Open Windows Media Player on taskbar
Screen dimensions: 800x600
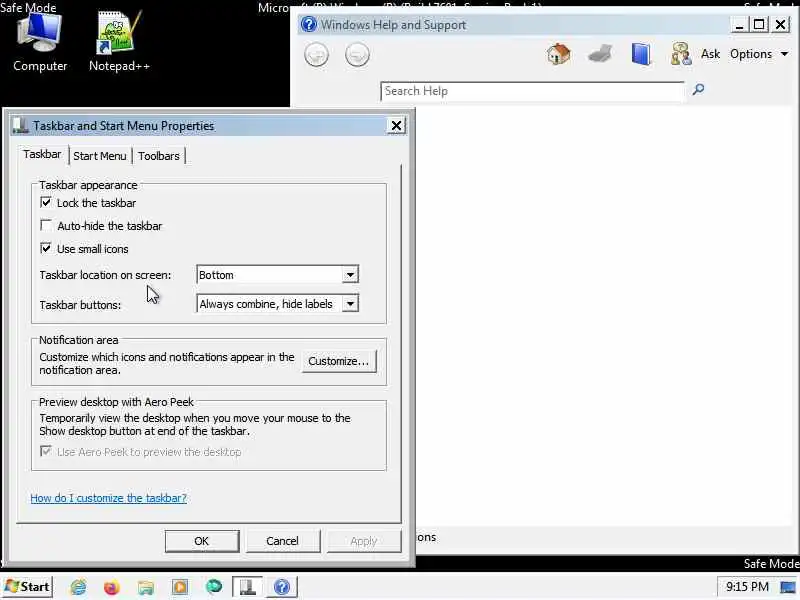[x=180, y=587]
